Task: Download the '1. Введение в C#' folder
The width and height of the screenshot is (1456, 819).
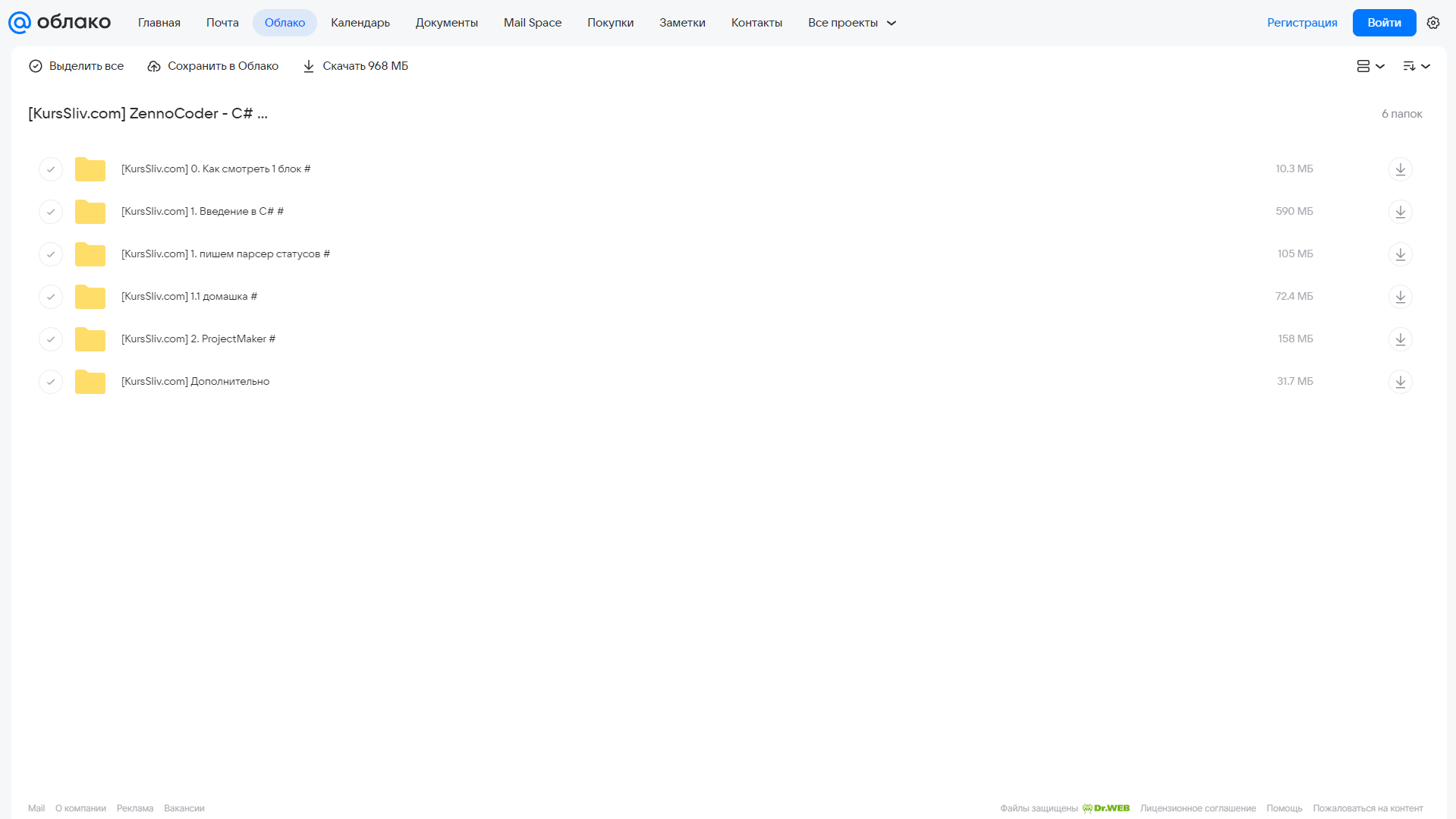Action: click(x=1400, y=211)
